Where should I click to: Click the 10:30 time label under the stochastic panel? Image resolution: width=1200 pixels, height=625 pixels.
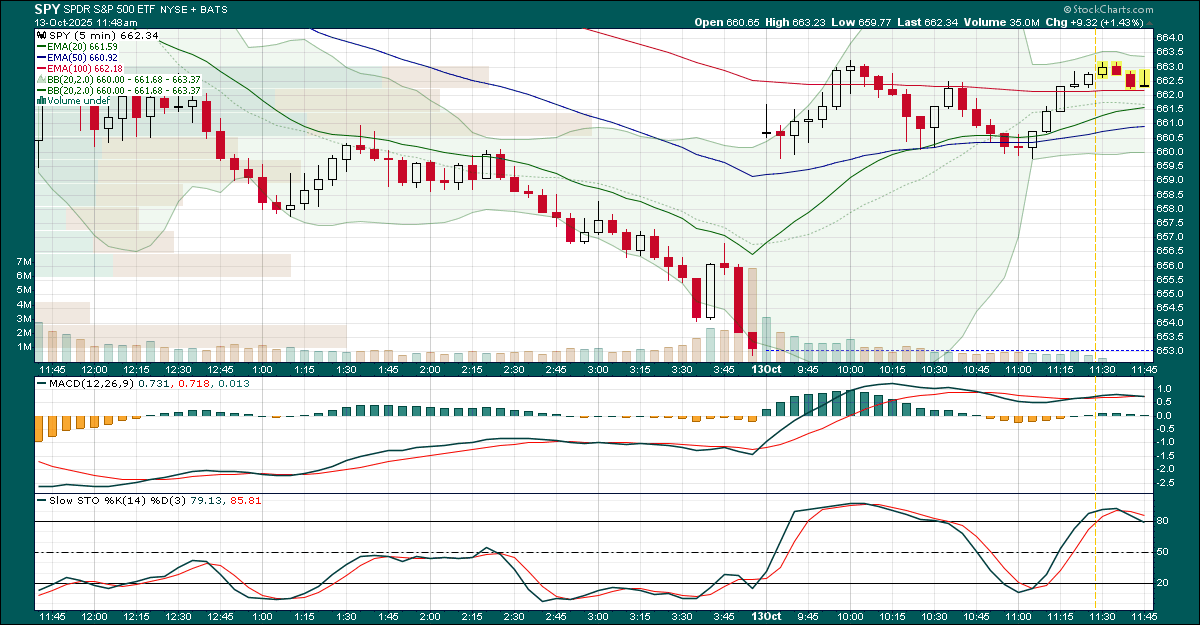(934, 617)
